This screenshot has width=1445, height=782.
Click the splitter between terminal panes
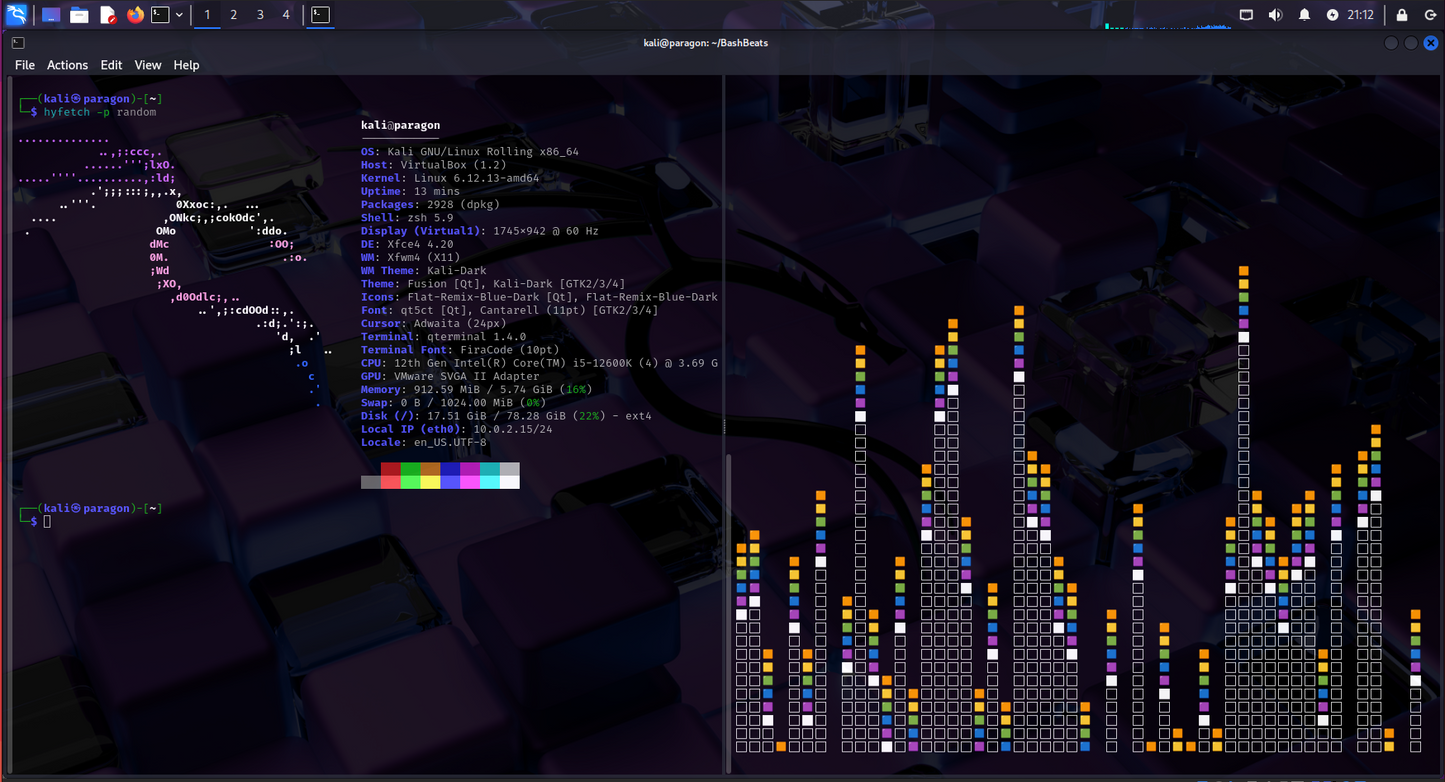tap(722, 425)
